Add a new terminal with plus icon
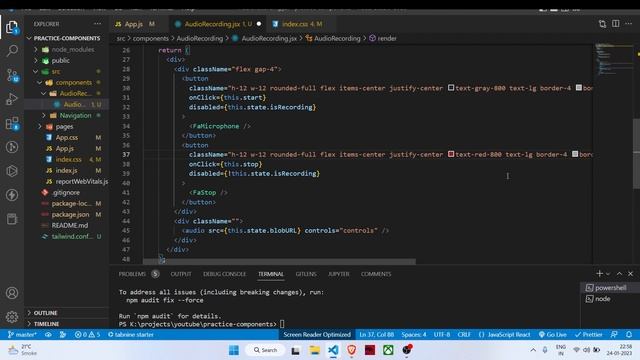The height and width of the screenshot is (360, 640). click(x=599, y=273)
